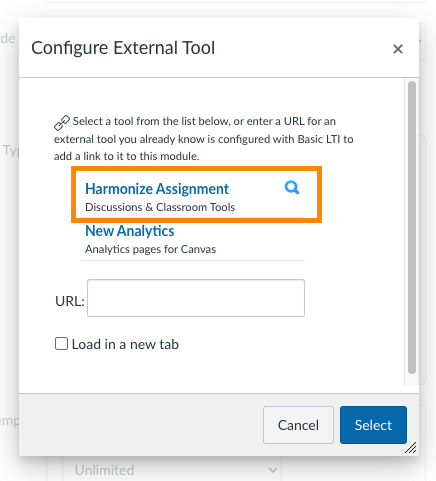Click the magnifier icon beside Harmonize Assignment
The height and width of the screenshot is (481, 436).
click(x=292, y=188)
